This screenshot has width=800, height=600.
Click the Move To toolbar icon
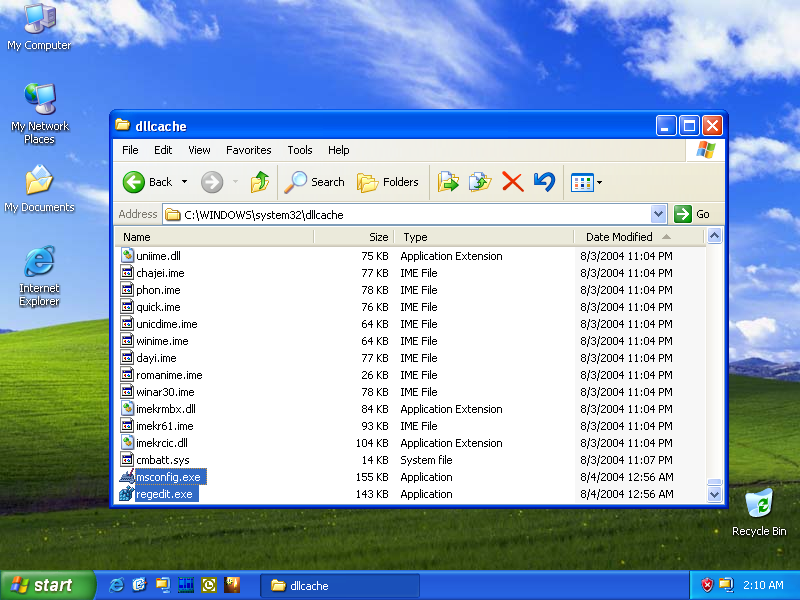click(448, 182)
